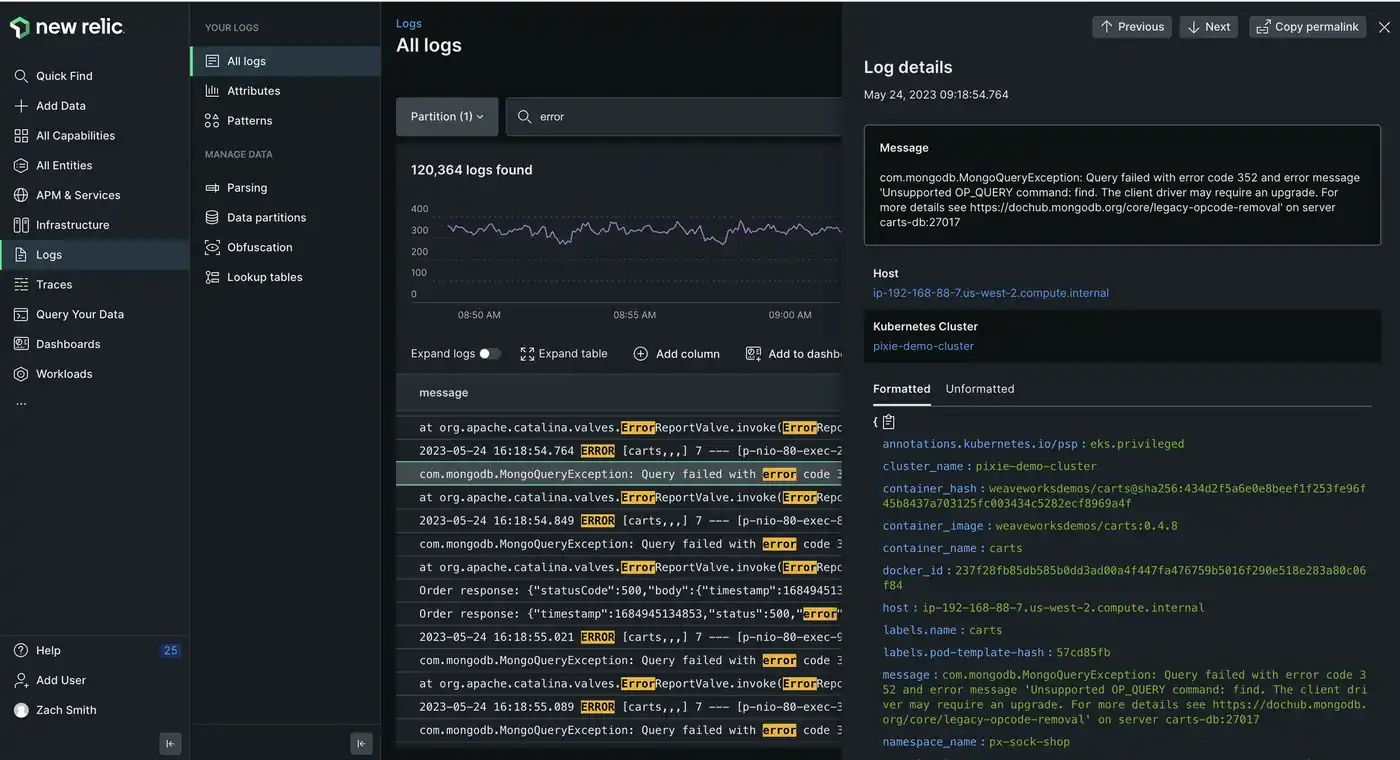The image size is (1400, 760).
Task: Click the Copy permalink button
Action: pyautogui.click(x=1307, y=27)
